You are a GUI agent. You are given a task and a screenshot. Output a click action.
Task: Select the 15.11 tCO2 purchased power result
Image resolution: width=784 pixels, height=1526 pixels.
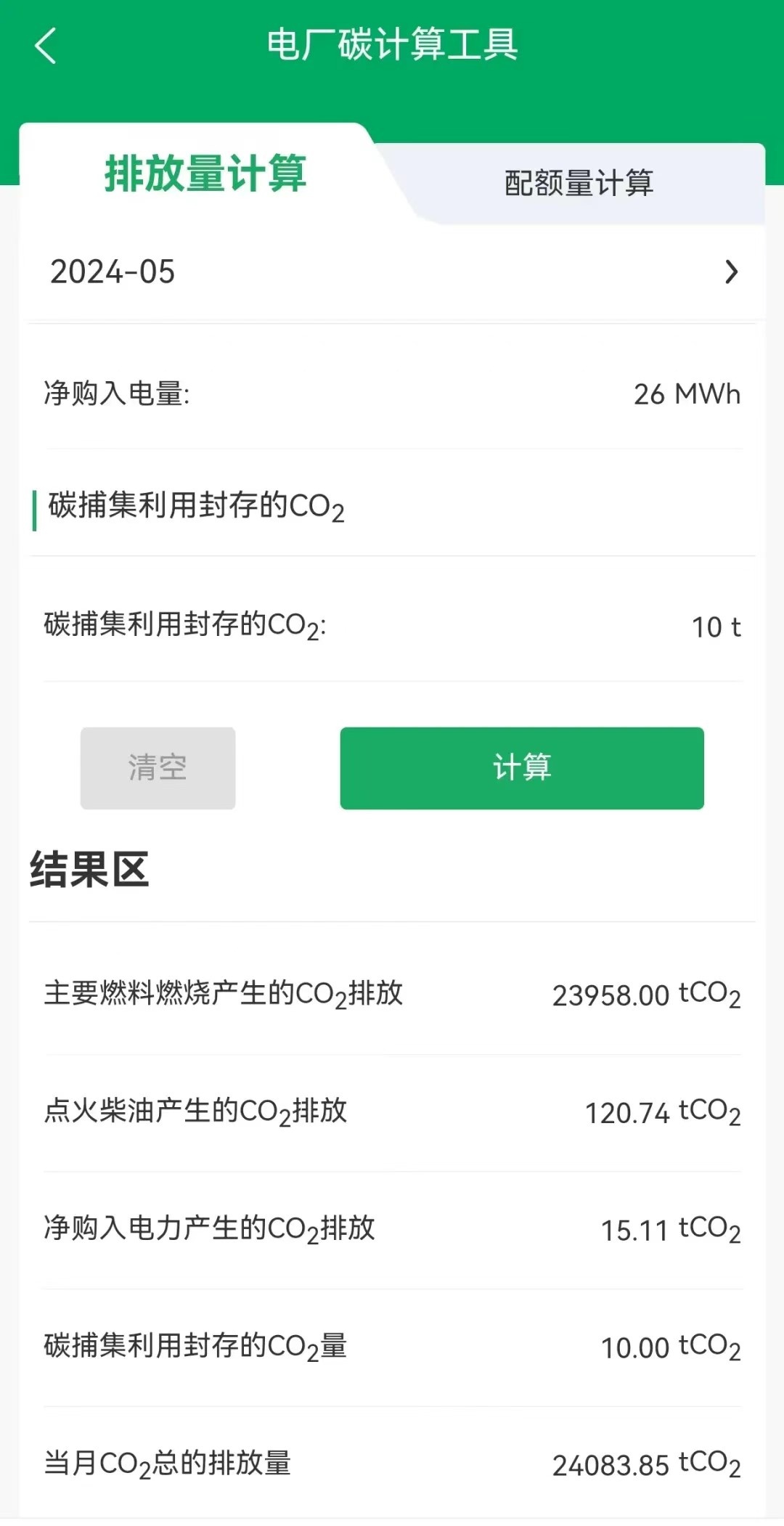point(670,1230)
